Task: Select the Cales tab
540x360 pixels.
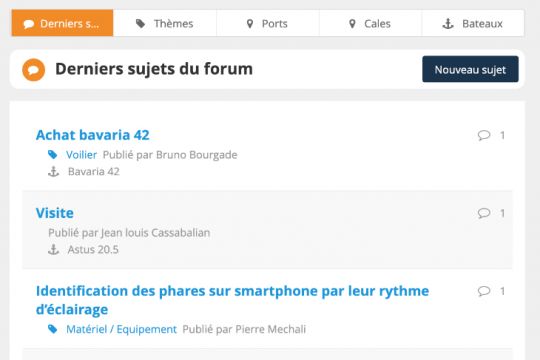Action: tap(370, 23)
